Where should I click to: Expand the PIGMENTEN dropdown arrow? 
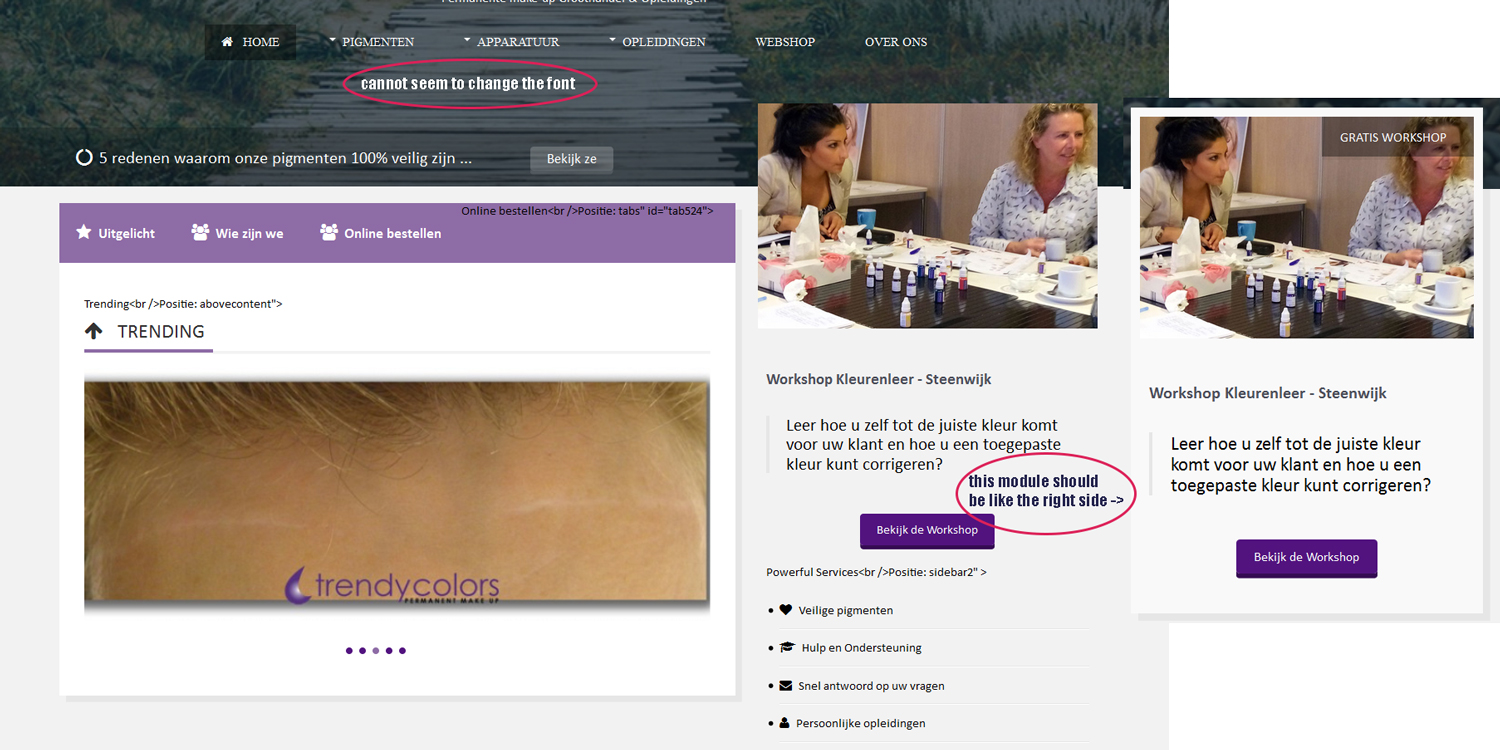(332, 40)
